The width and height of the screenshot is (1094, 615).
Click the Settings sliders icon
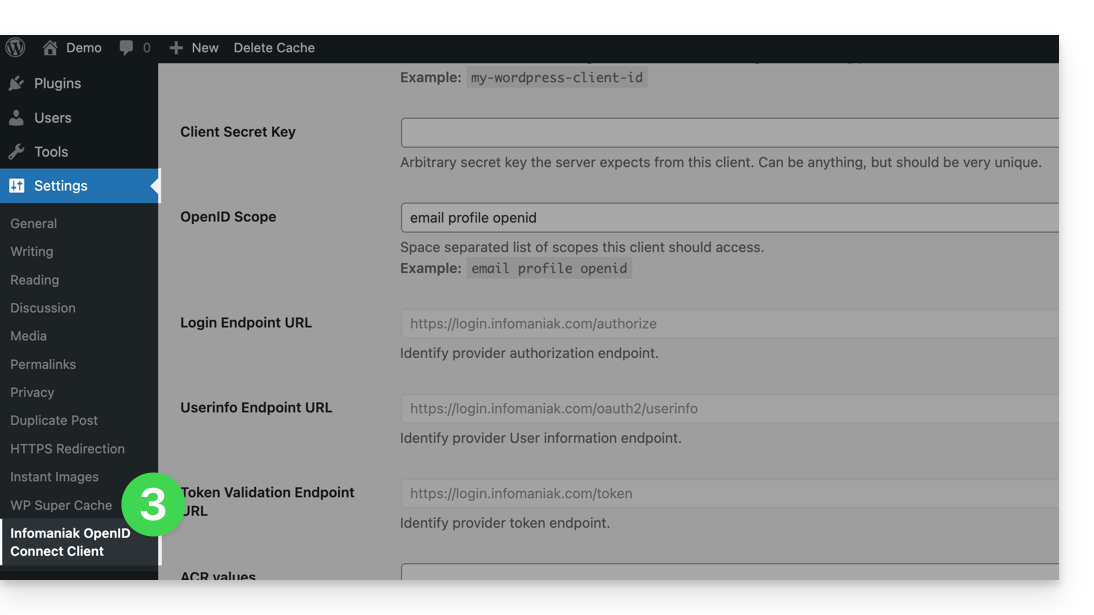tap(17, 186)
